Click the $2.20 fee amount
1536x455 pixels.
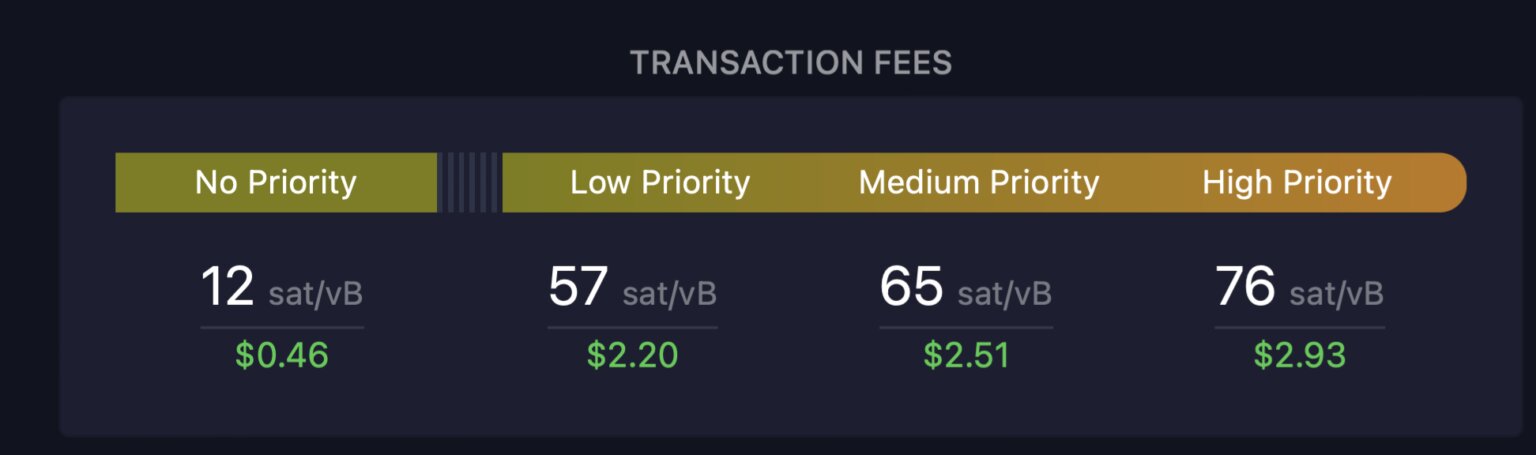click(x=632, y=356)
